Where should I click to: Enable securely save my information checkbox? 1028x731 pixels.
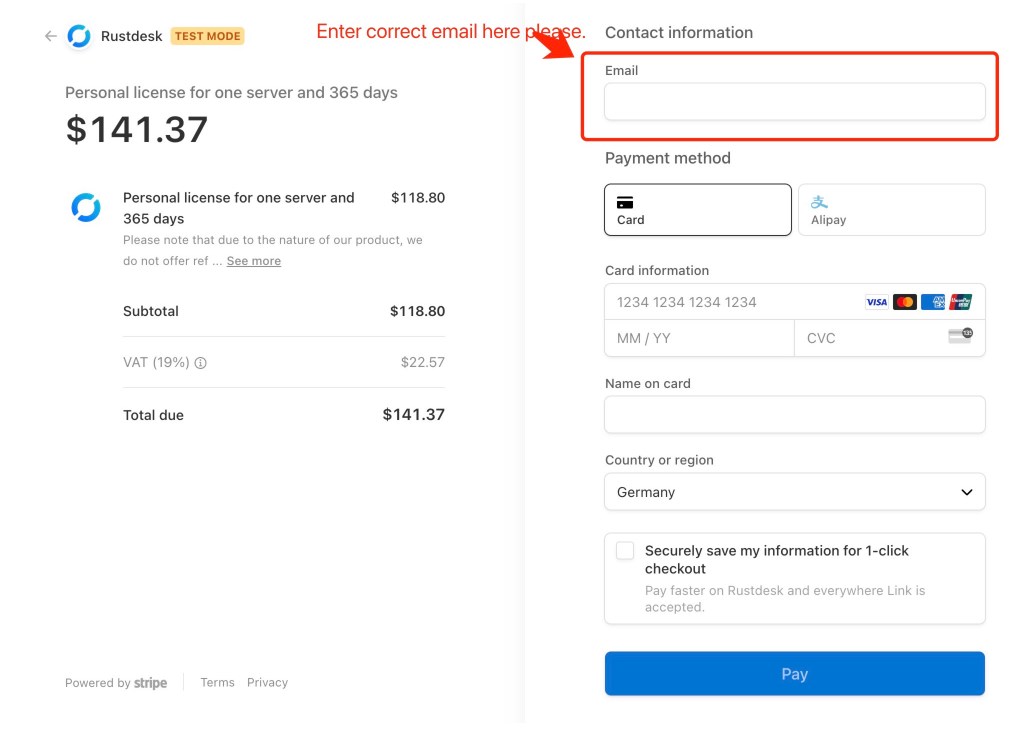click(625, 551)
